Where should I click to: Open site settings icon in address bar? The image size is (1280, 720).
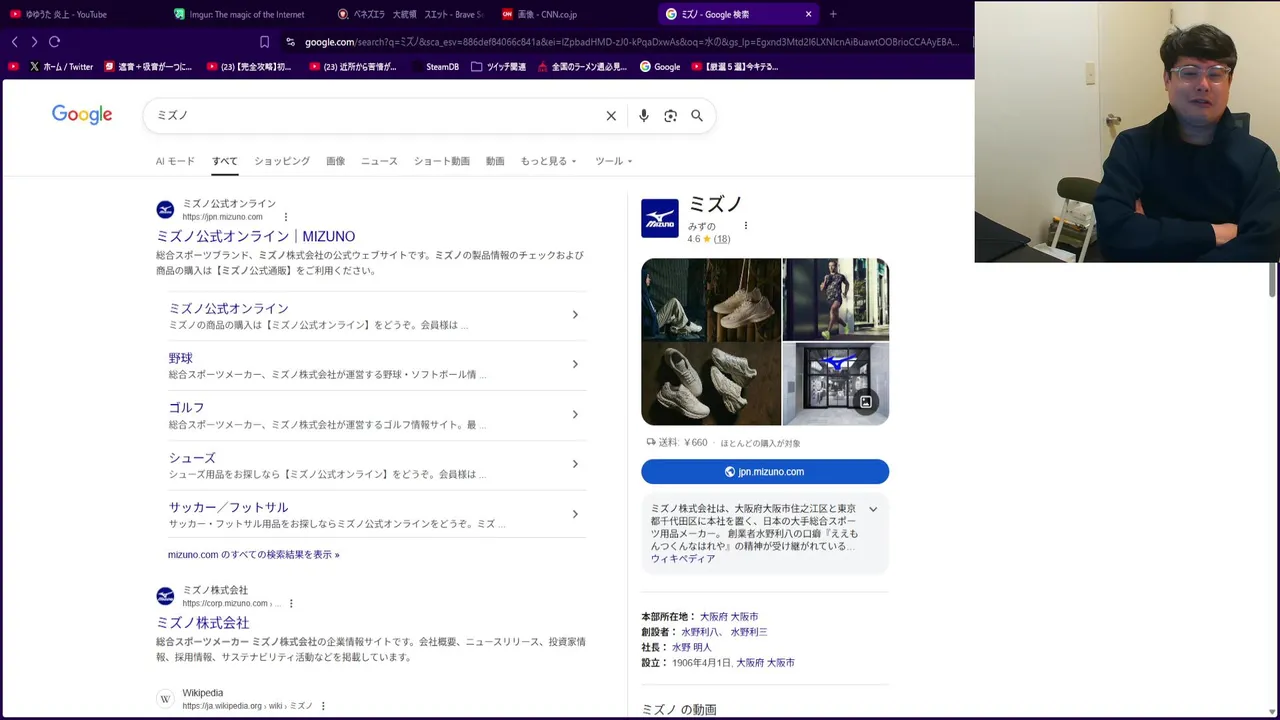click(290, 42)
